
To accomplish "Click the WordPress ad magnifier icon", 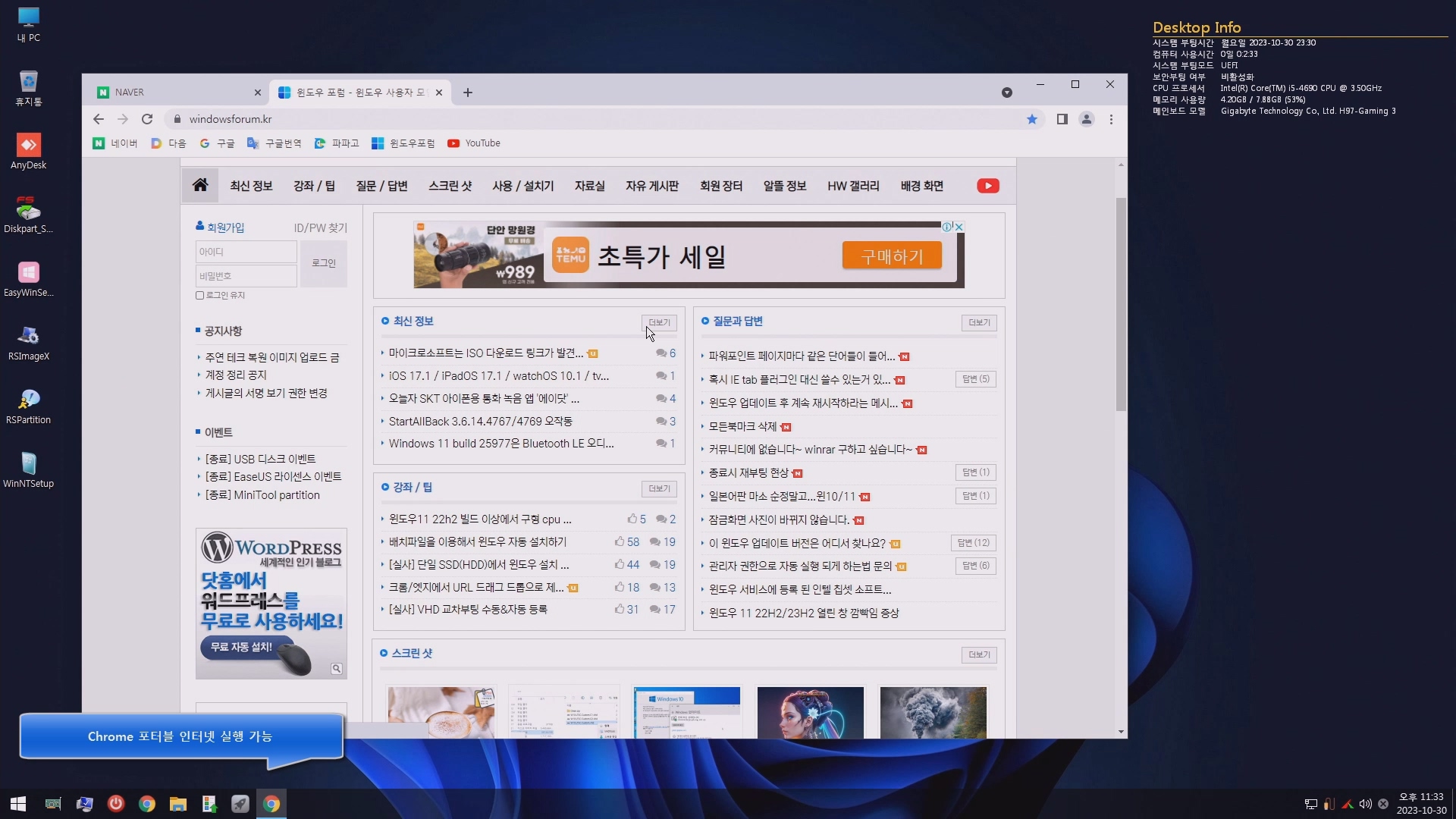I will [336, 668].
